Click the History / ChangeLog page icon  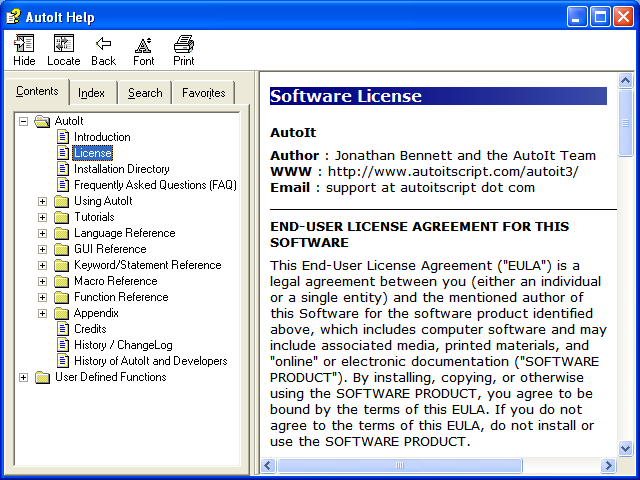(62, 345)
